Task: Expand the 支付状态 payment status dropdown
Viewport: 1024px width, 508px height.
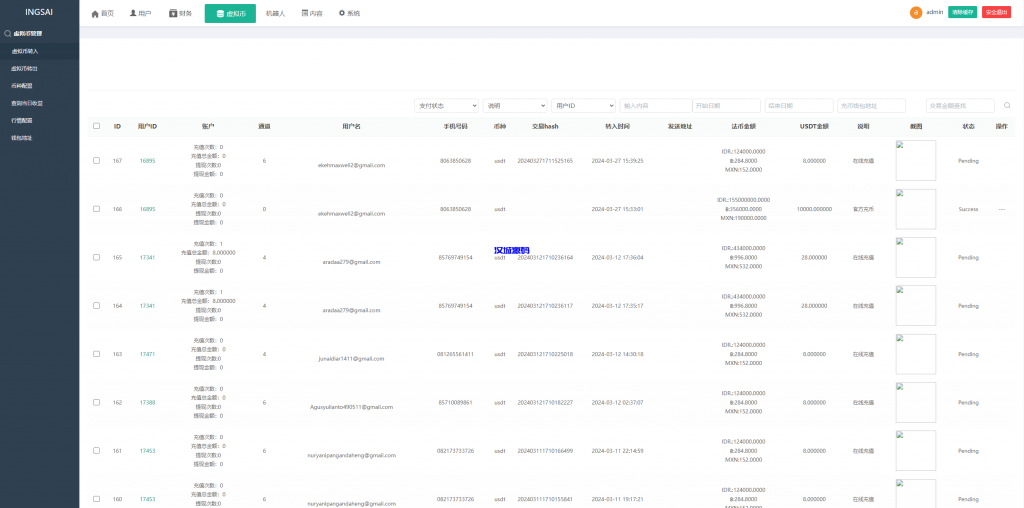Action: pyautogui.click(x=446, y=105)
